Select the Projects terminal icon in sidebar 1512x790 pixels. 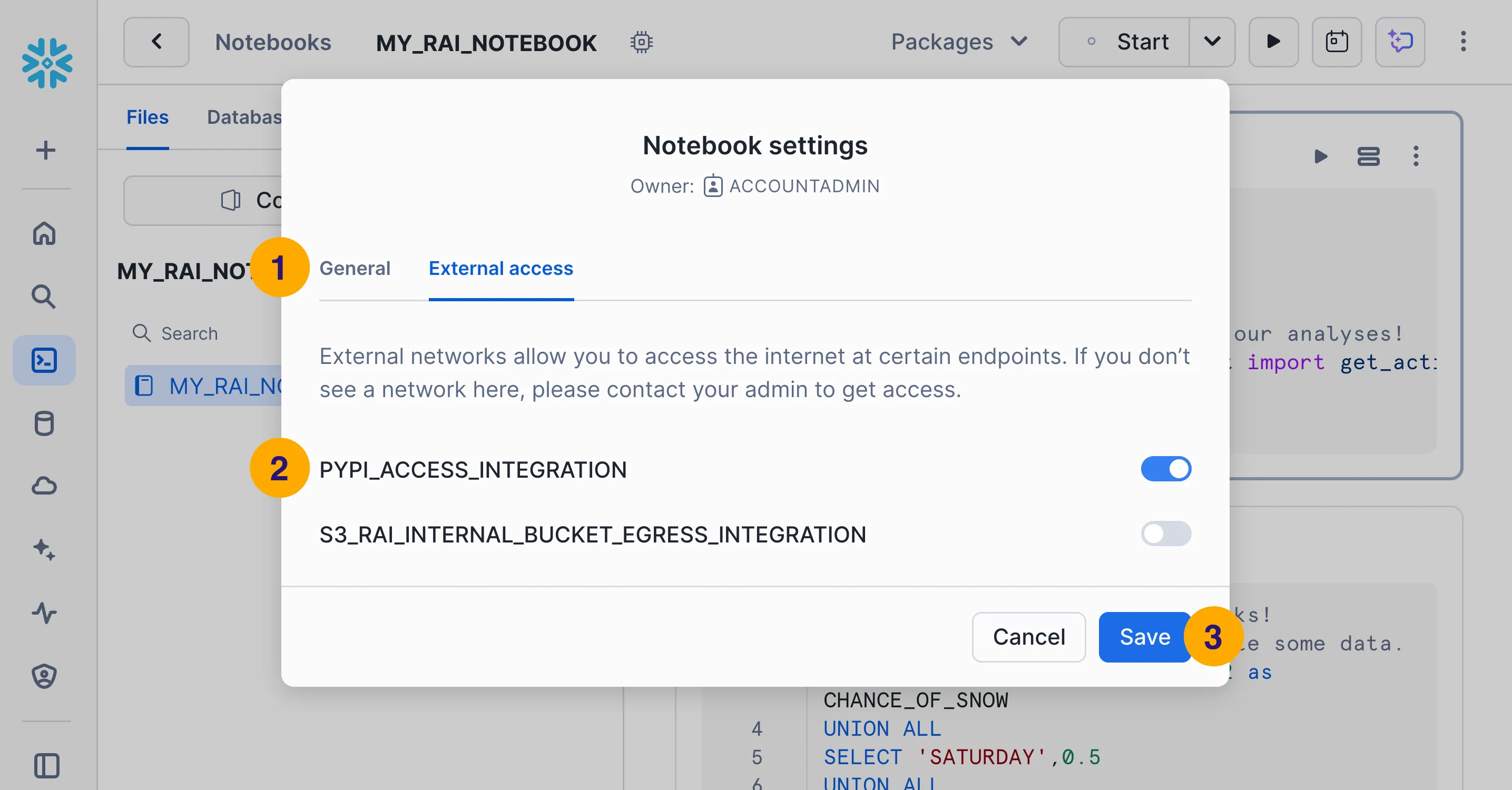click(x=45, y=360)
